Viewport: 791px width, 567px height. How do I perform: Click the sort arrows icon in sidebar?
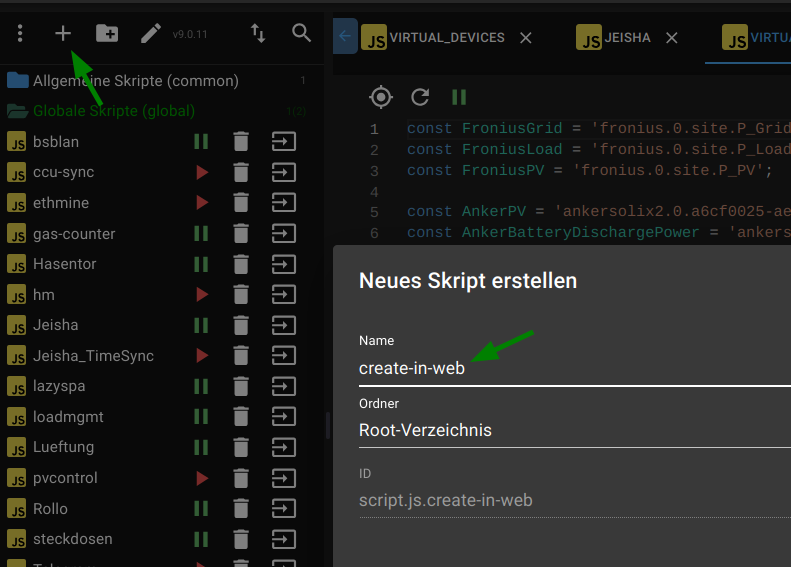(x=258, y=34)
